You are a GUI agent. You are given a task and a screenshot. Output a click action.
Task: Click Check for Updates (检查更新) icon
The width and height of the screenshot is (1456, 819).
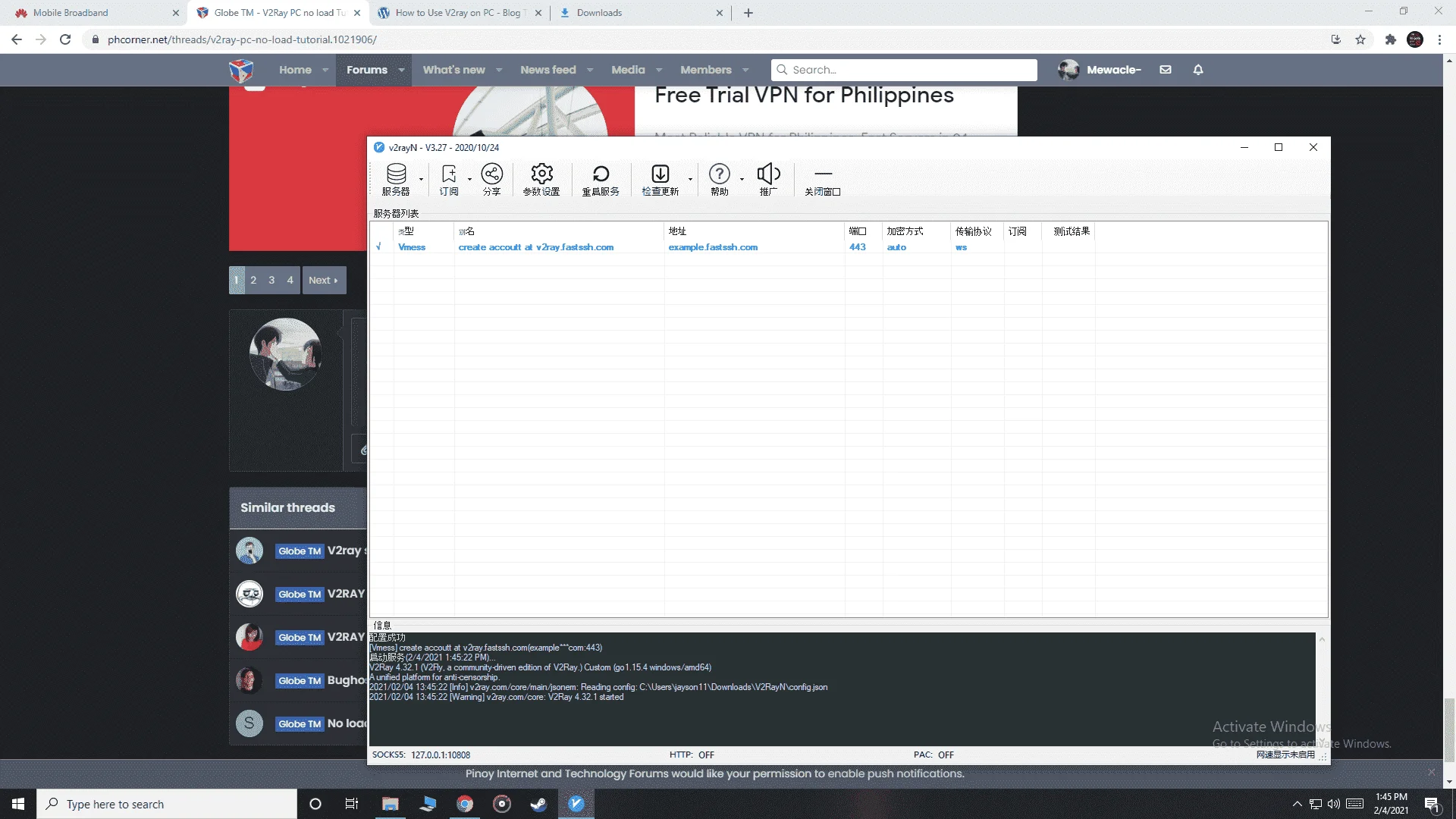pyautogui.click(x=661, y=180)
